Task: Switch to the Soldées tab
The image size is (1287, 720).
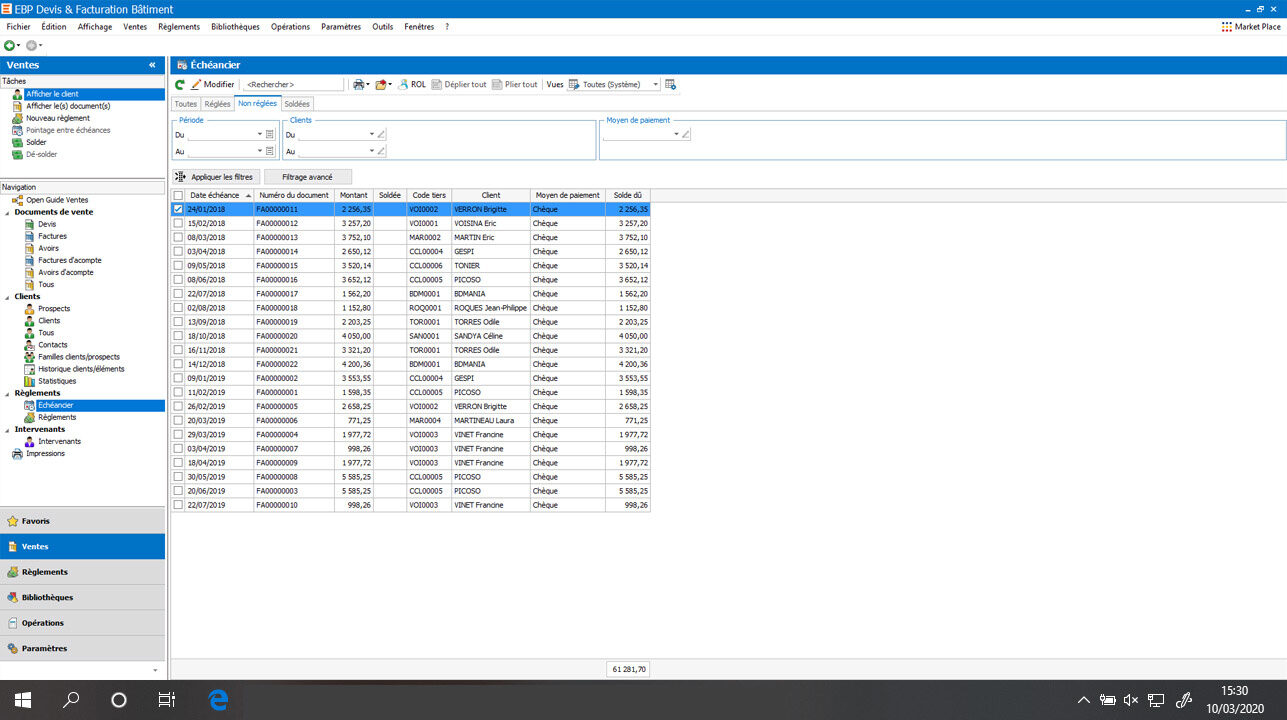Action: pyautogui.click(x=297, y=104)
